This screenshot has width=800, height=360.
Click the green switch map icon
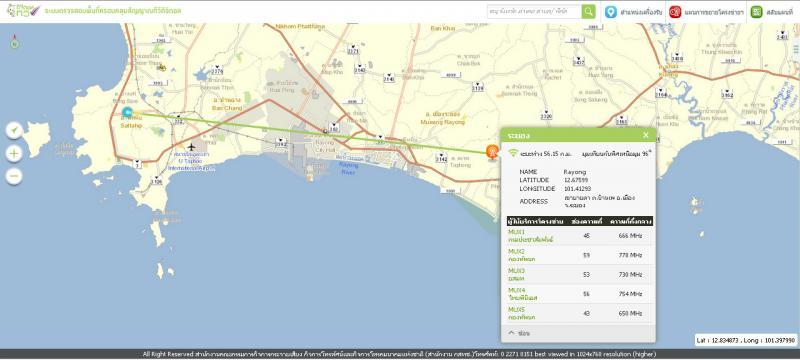(756, 12)
